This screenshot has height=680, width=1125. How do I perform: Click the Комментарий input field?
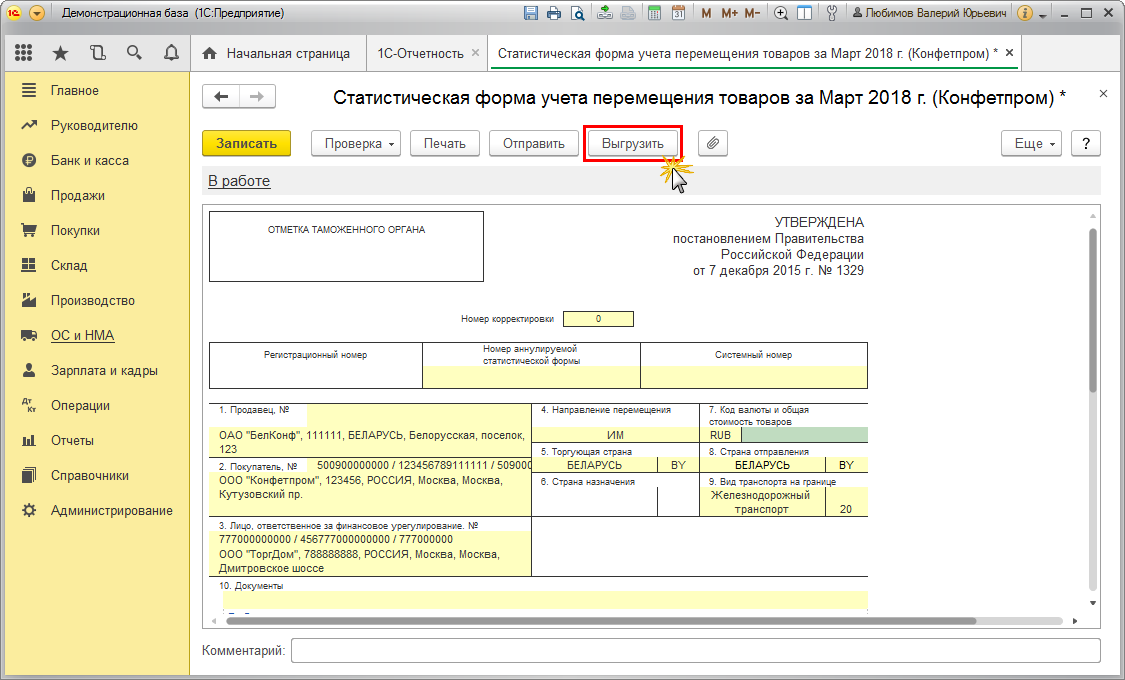point(695,651)
